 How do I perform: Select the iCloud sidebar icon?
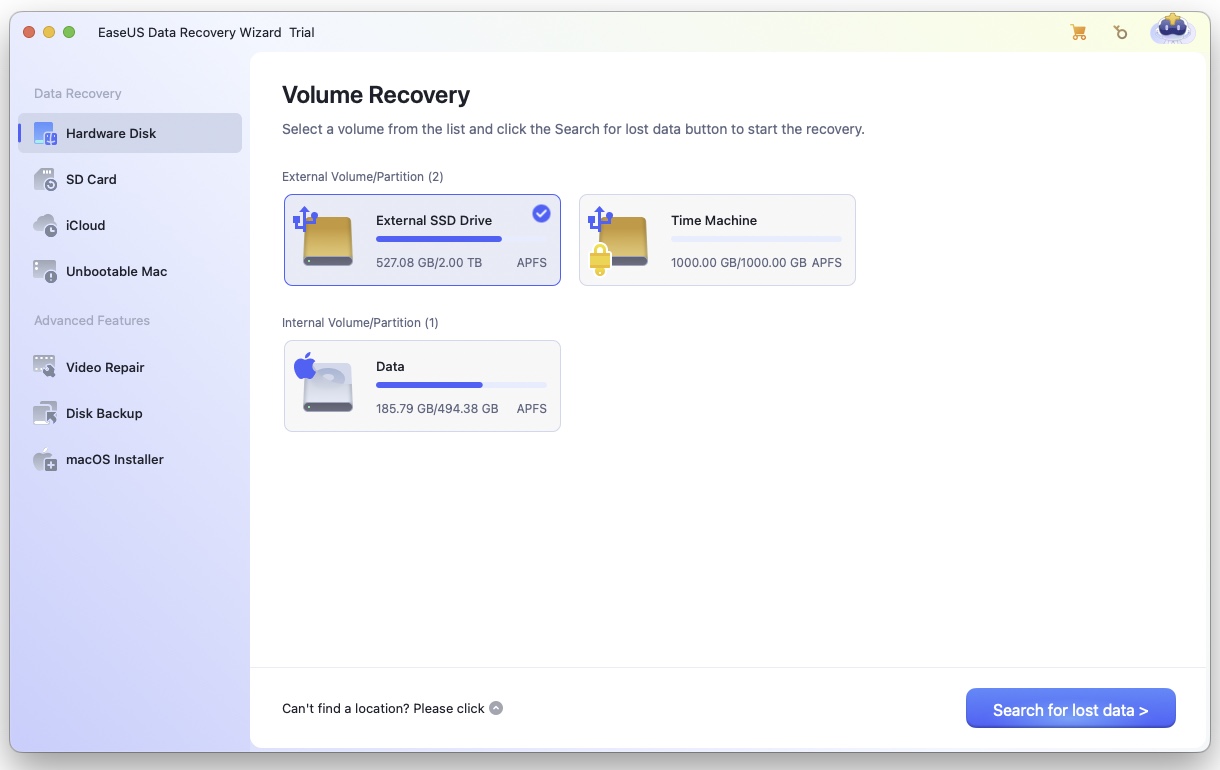coord(46,225)
